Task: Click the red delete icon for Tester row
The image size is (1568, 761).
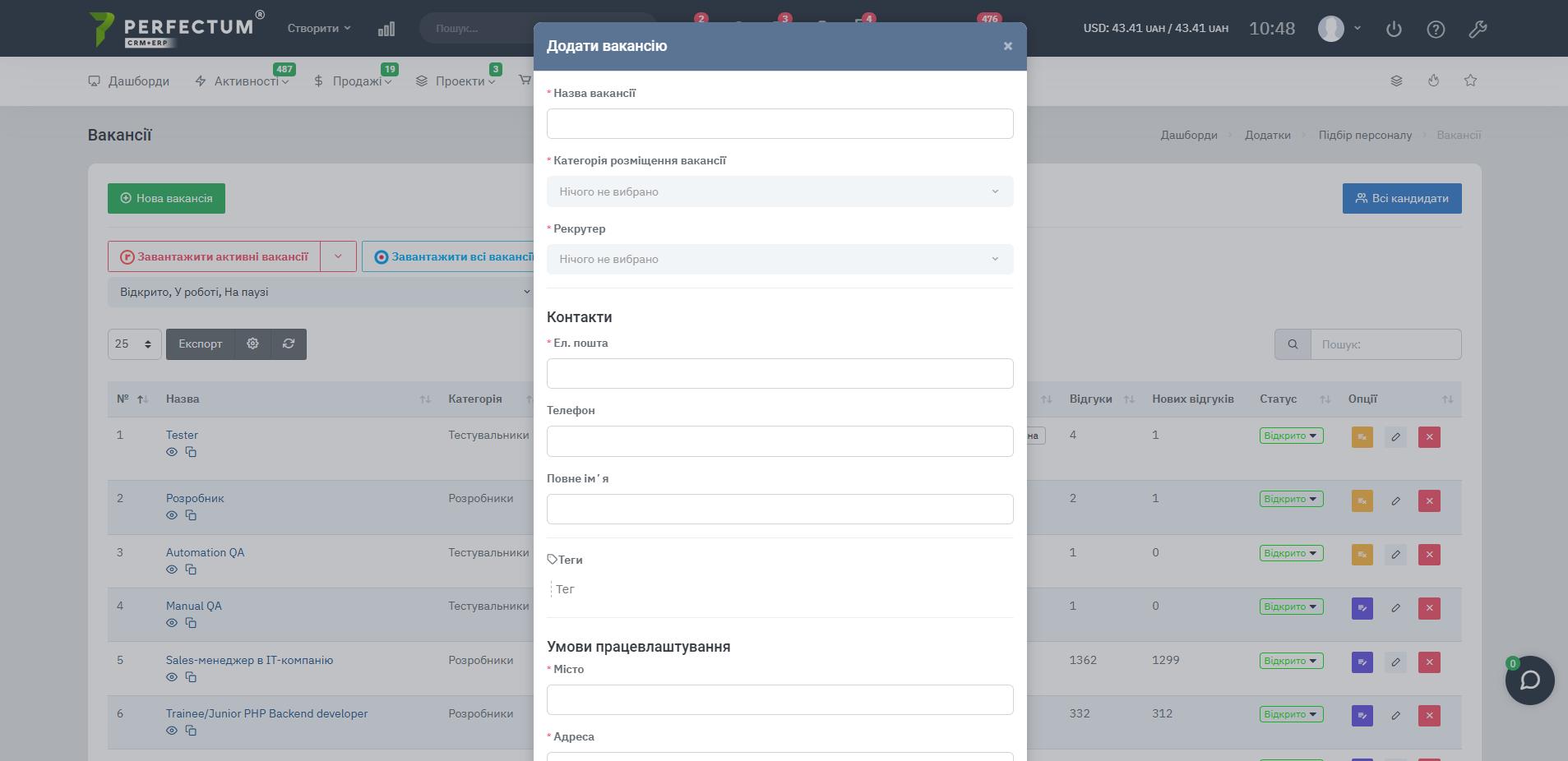Action: coord(1429,437)
